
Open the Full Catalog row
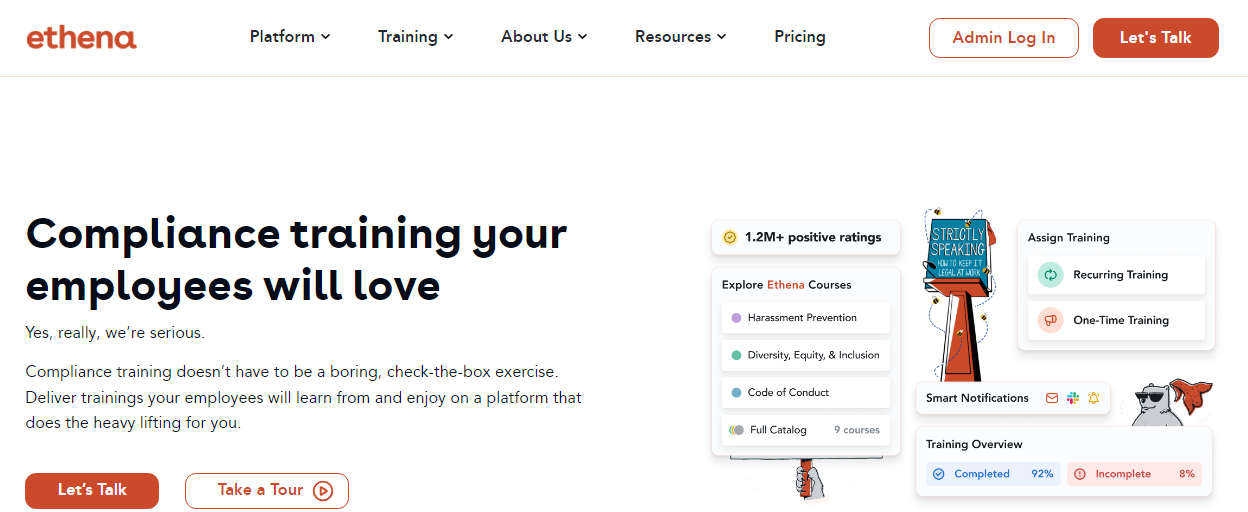[806, 430]
